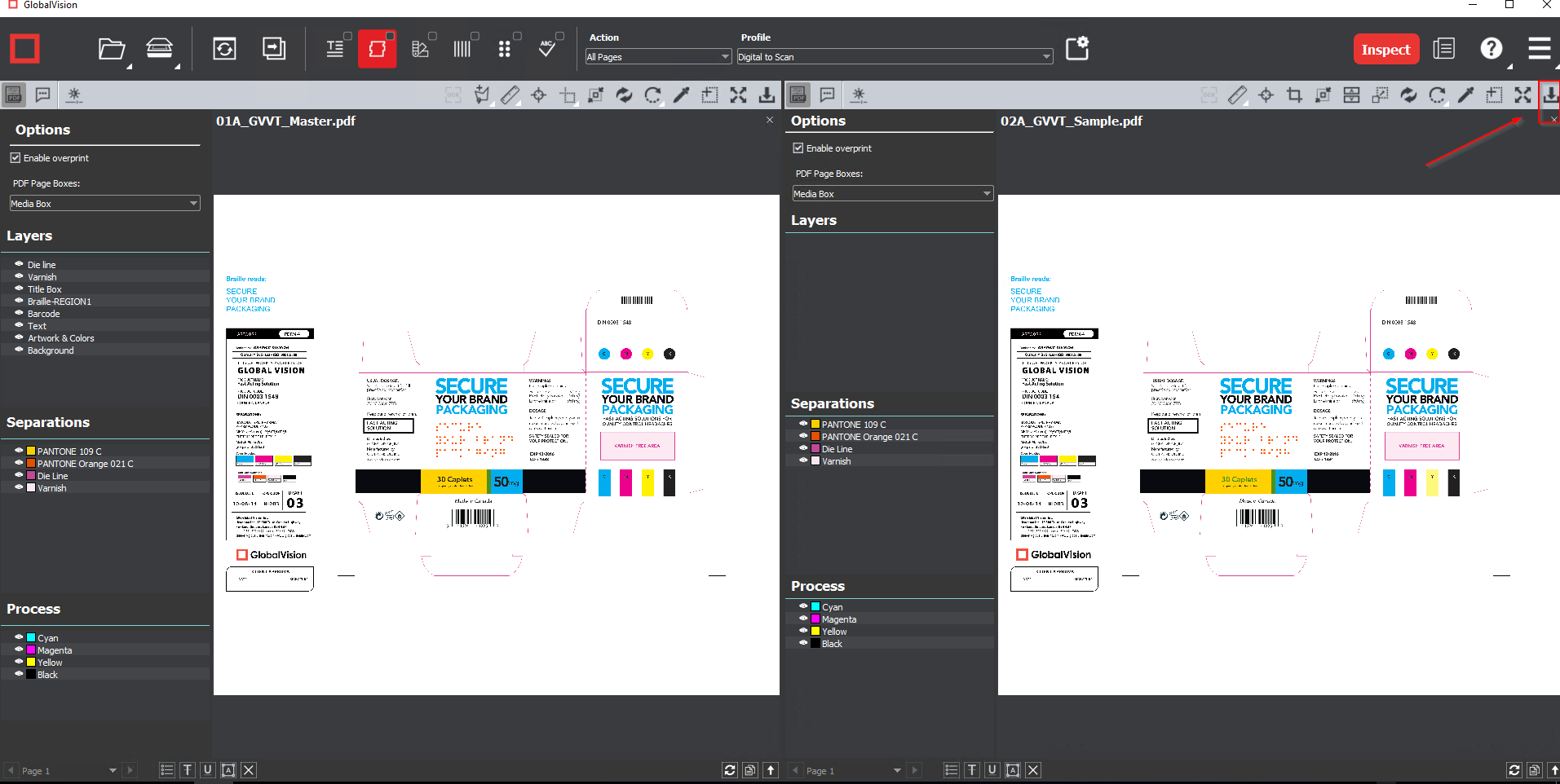
Task: Open Master PDF Page Boxes Media Box dropdown
Action: point(104,204)
